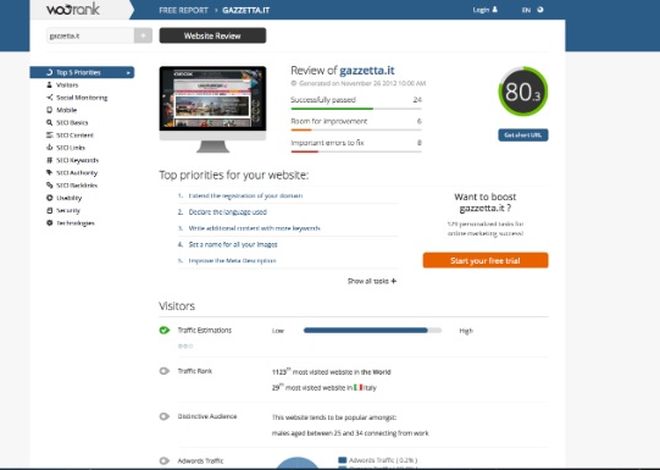This screenshot has height=470, width=660.
Task: Click the Usability sidebar icon
Action: (49, 198)
